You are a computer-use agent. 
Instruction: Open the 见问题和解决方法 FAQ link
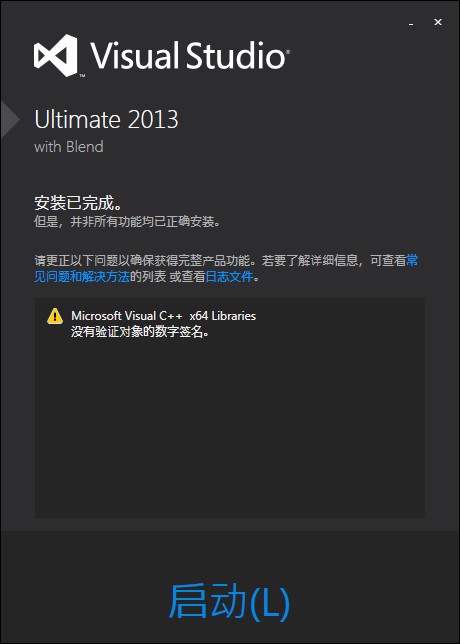point(82,277)
